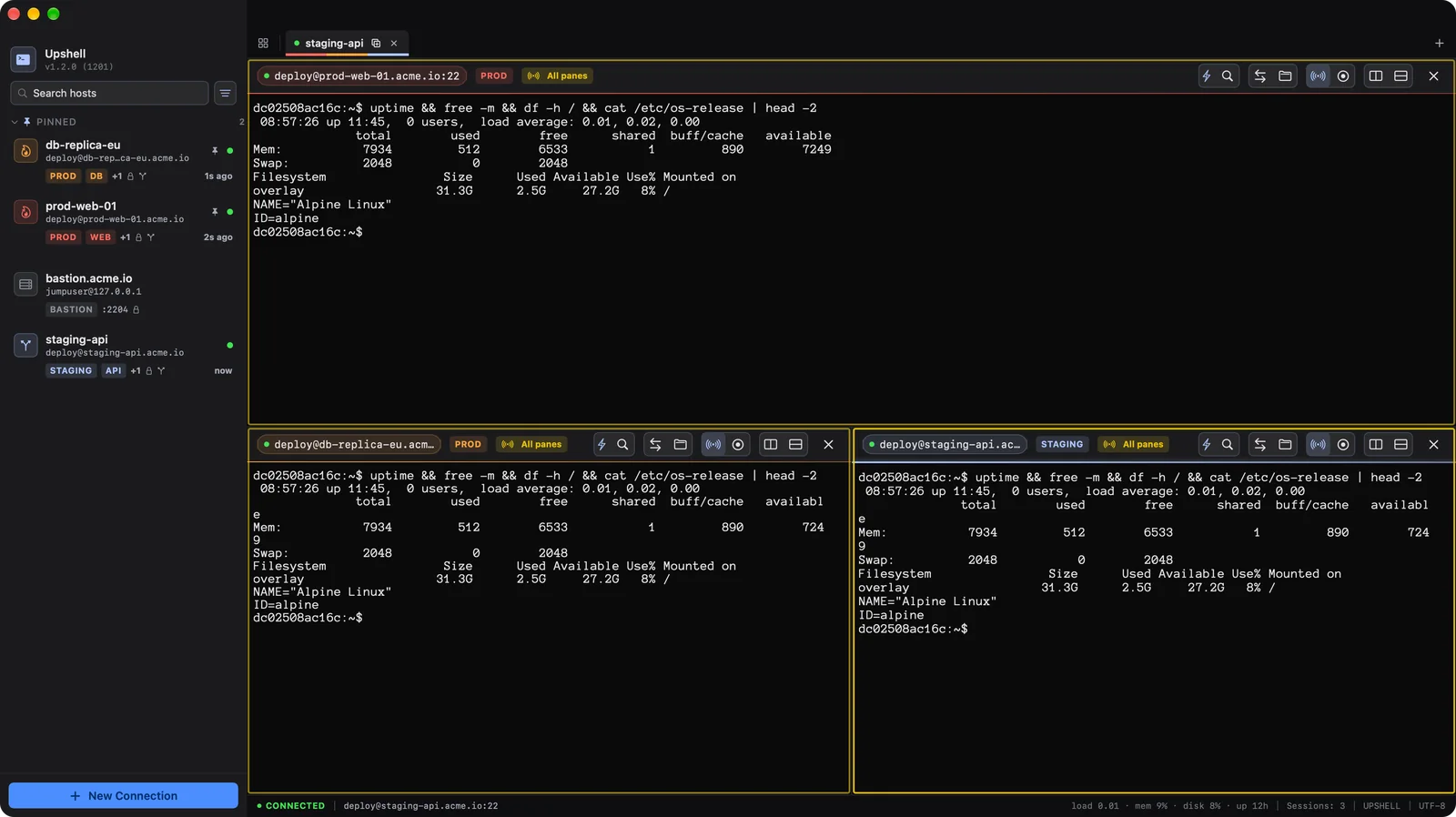Add a new tab with plus button

tap(1439, 44)
